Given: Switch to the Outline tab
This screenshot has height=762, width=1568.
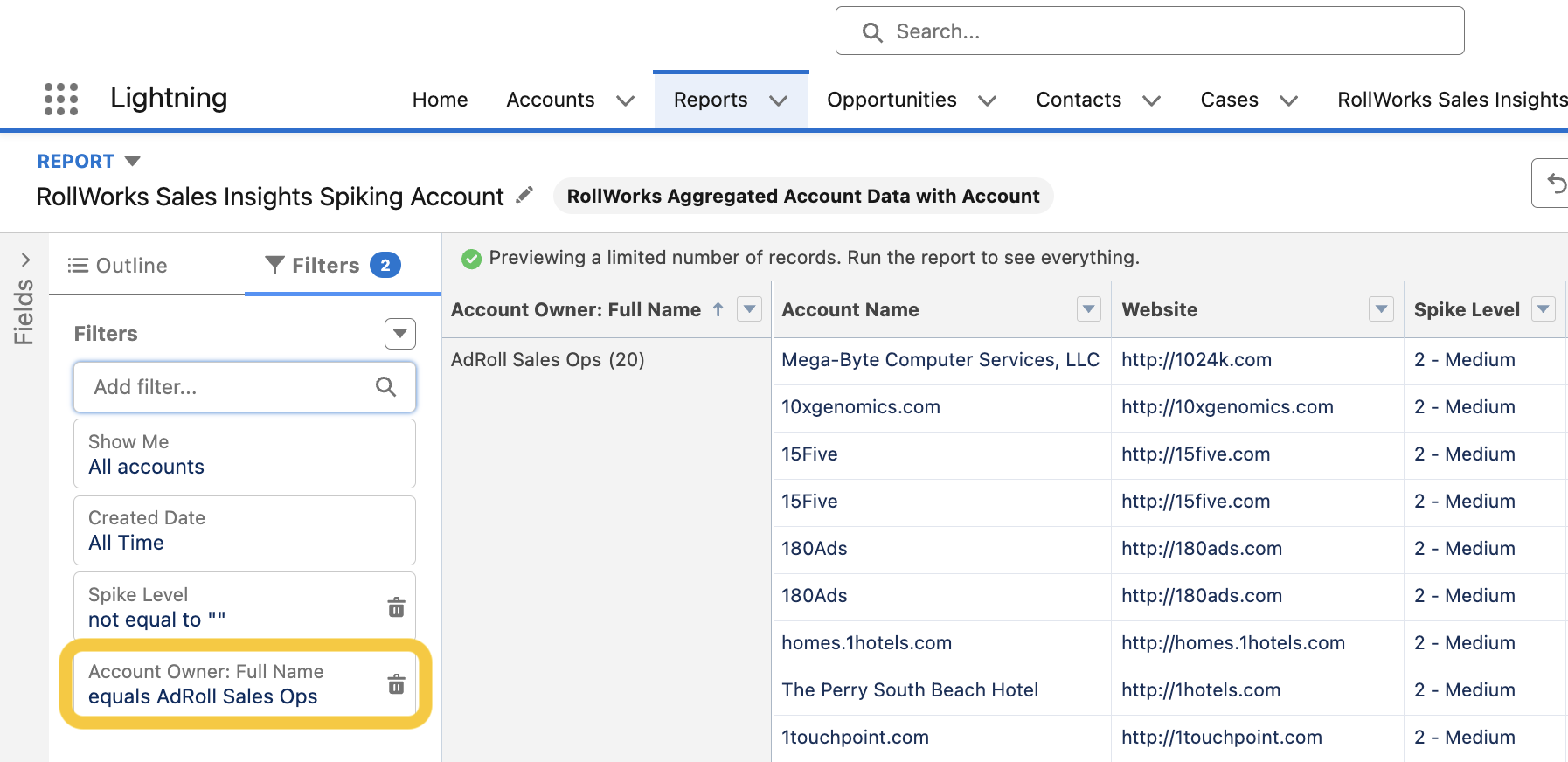Looking at the screenshot, I should [119, 266].
